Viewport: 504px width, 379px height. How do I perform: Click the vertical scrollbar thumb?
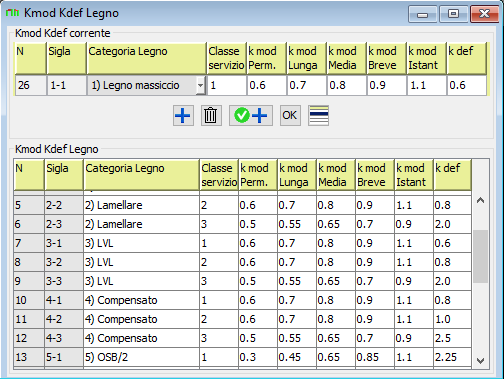tap(480, 256)
